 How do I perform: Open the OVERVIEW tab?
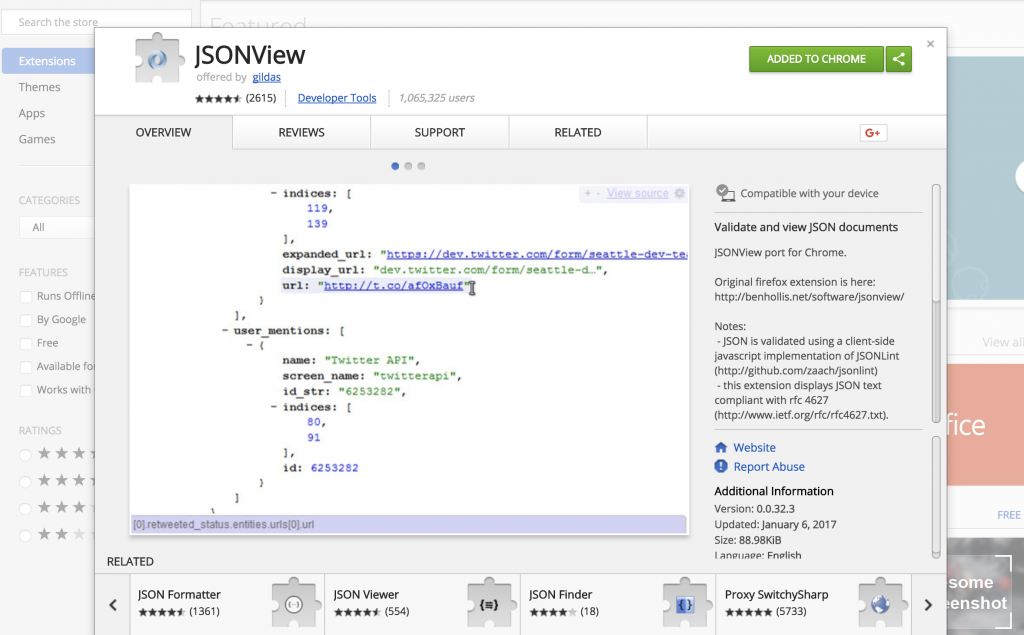click(x=163, y=133)
